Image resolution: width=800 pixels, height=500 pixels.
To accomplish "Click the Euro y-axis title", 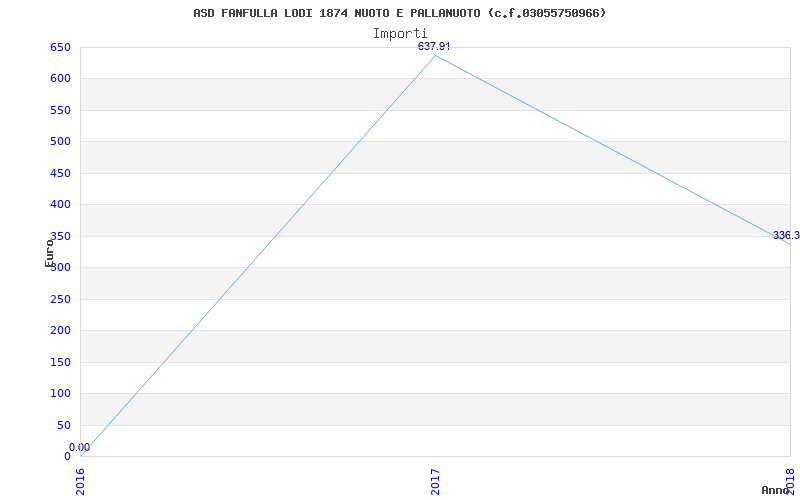I will tap(49, 253).
